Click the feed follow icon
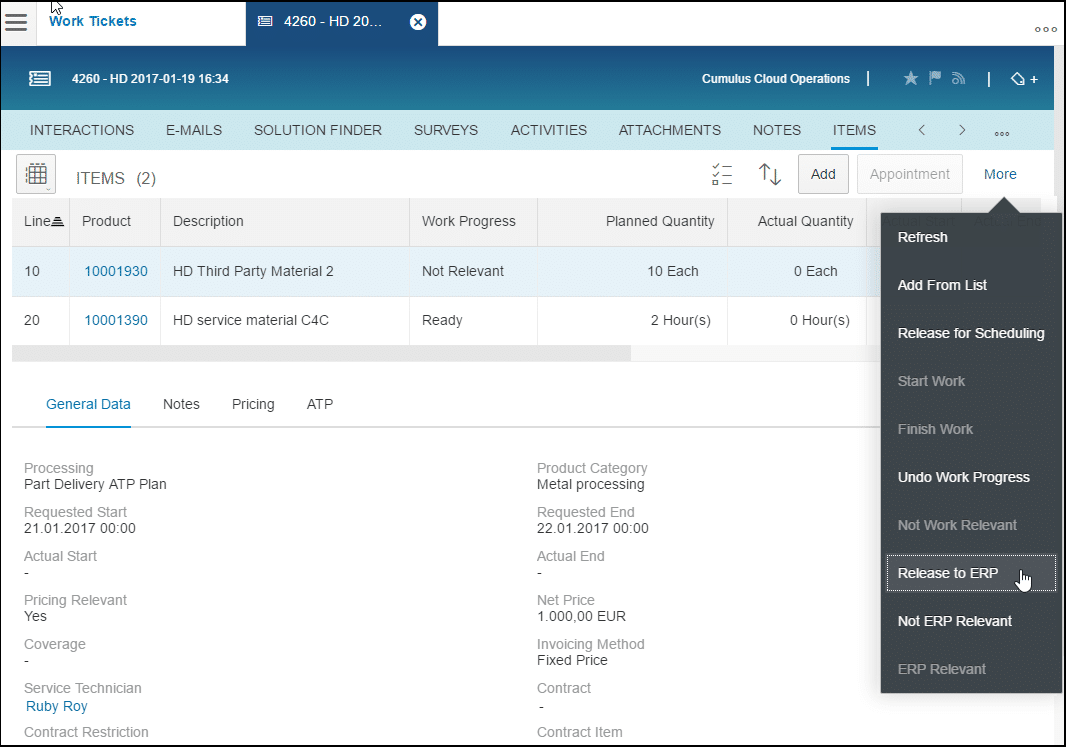 pos(958,78)
